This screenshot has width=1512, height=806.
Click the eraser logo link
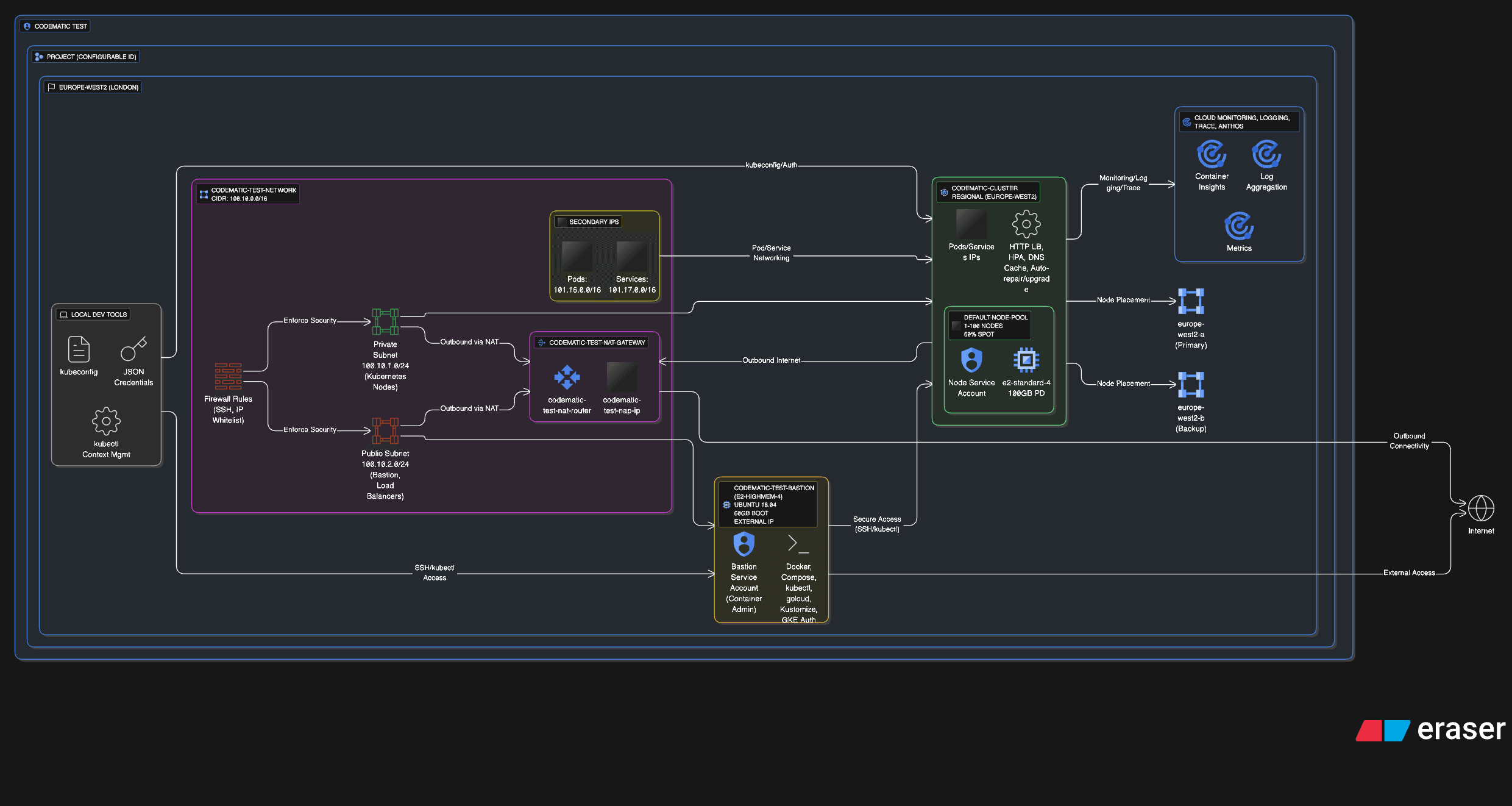(x=1430, y=729)
